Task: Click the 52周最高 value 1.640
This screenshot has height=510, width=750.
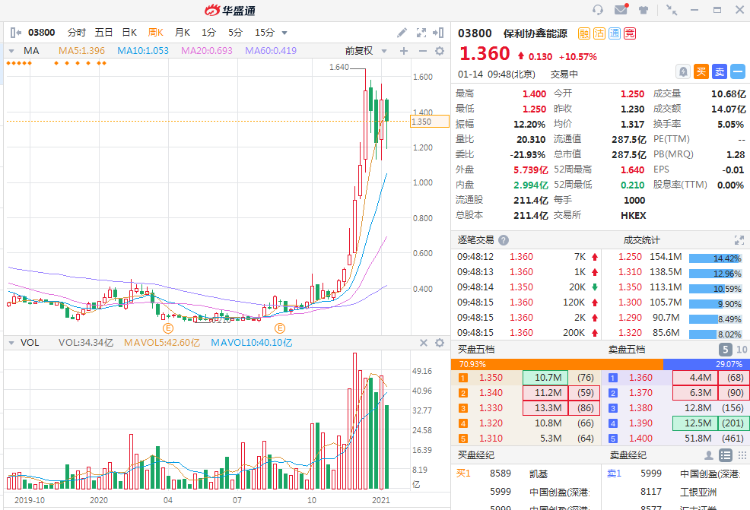Action: [x=632, y=170]
